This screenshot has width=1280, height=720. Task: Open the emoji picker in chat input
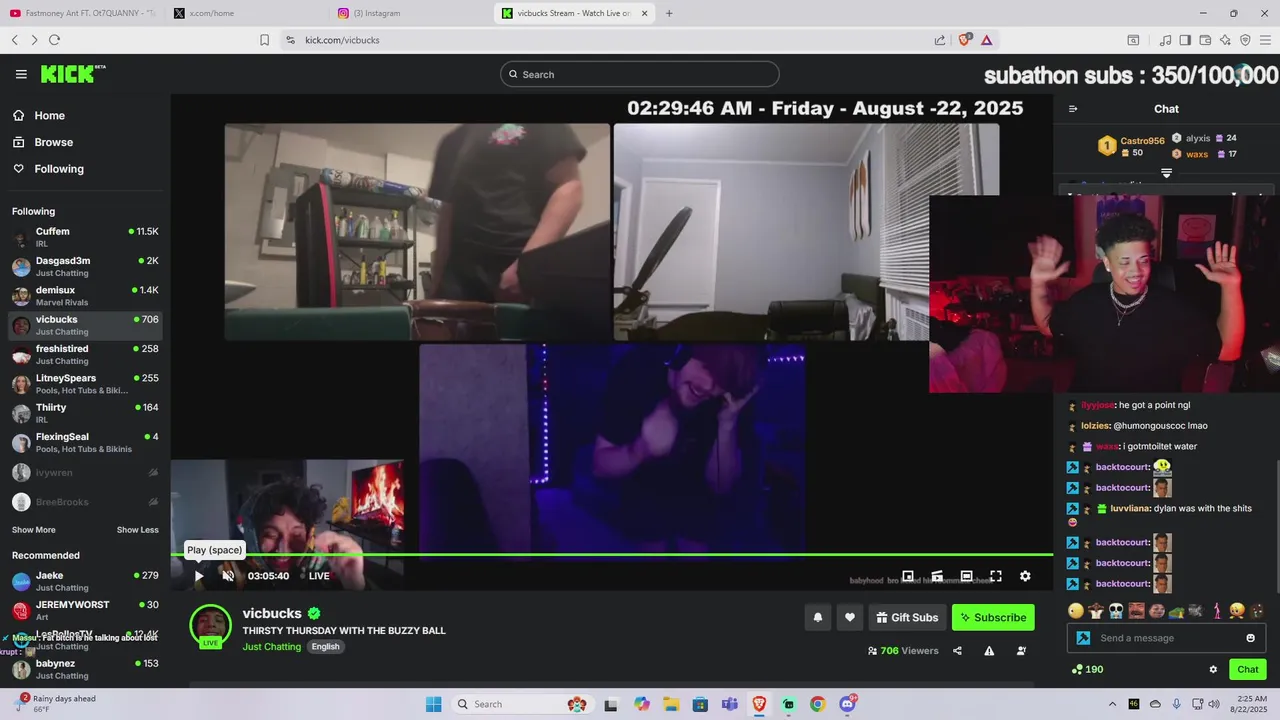(1250, 638)
